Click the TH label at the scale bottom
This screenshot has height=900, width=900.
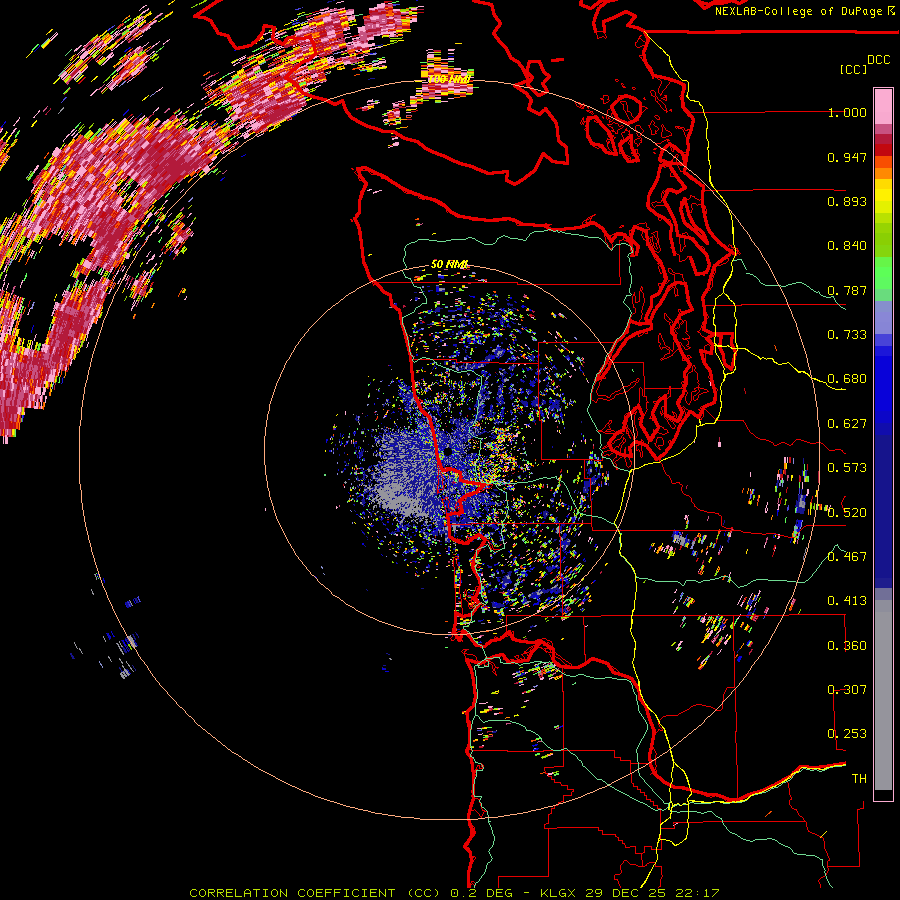[x=859, y=779]
